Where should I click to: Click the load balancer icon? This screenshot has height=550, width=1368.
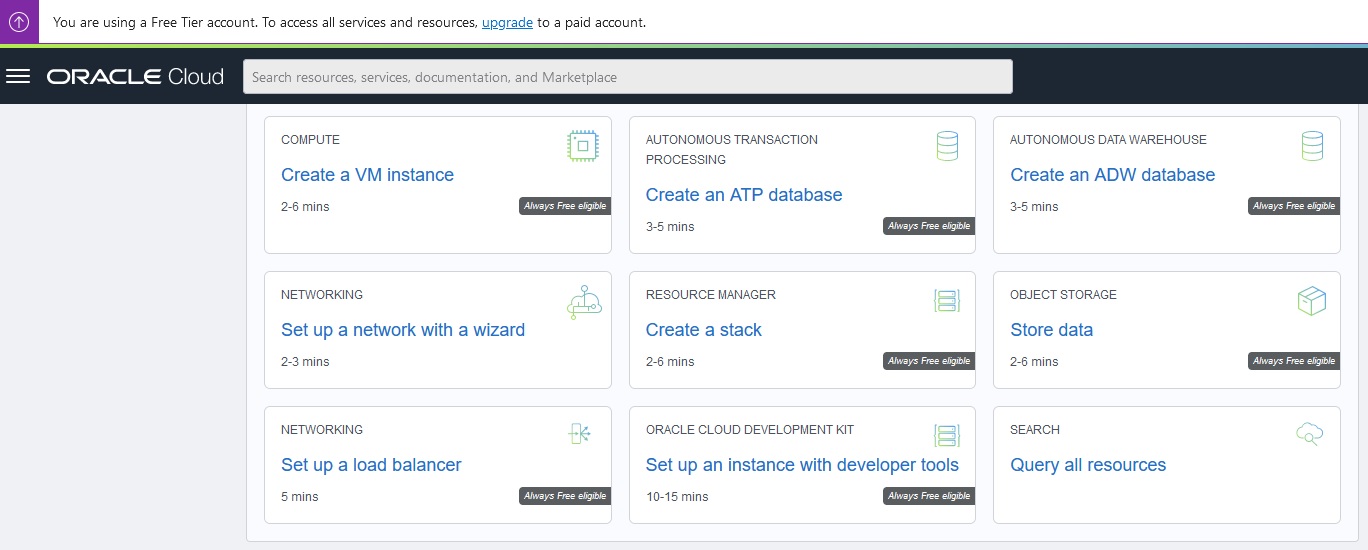581,435
